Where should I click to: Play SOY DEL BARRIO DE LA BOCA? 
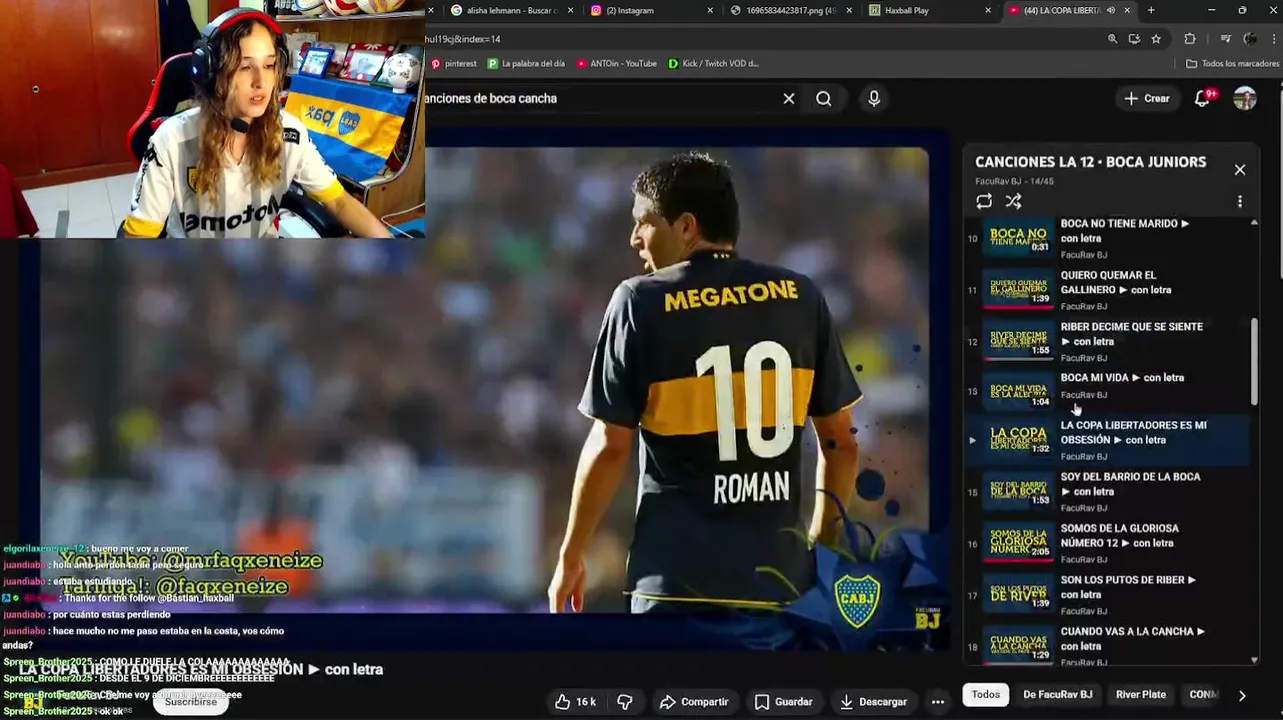click(1108, 492)
